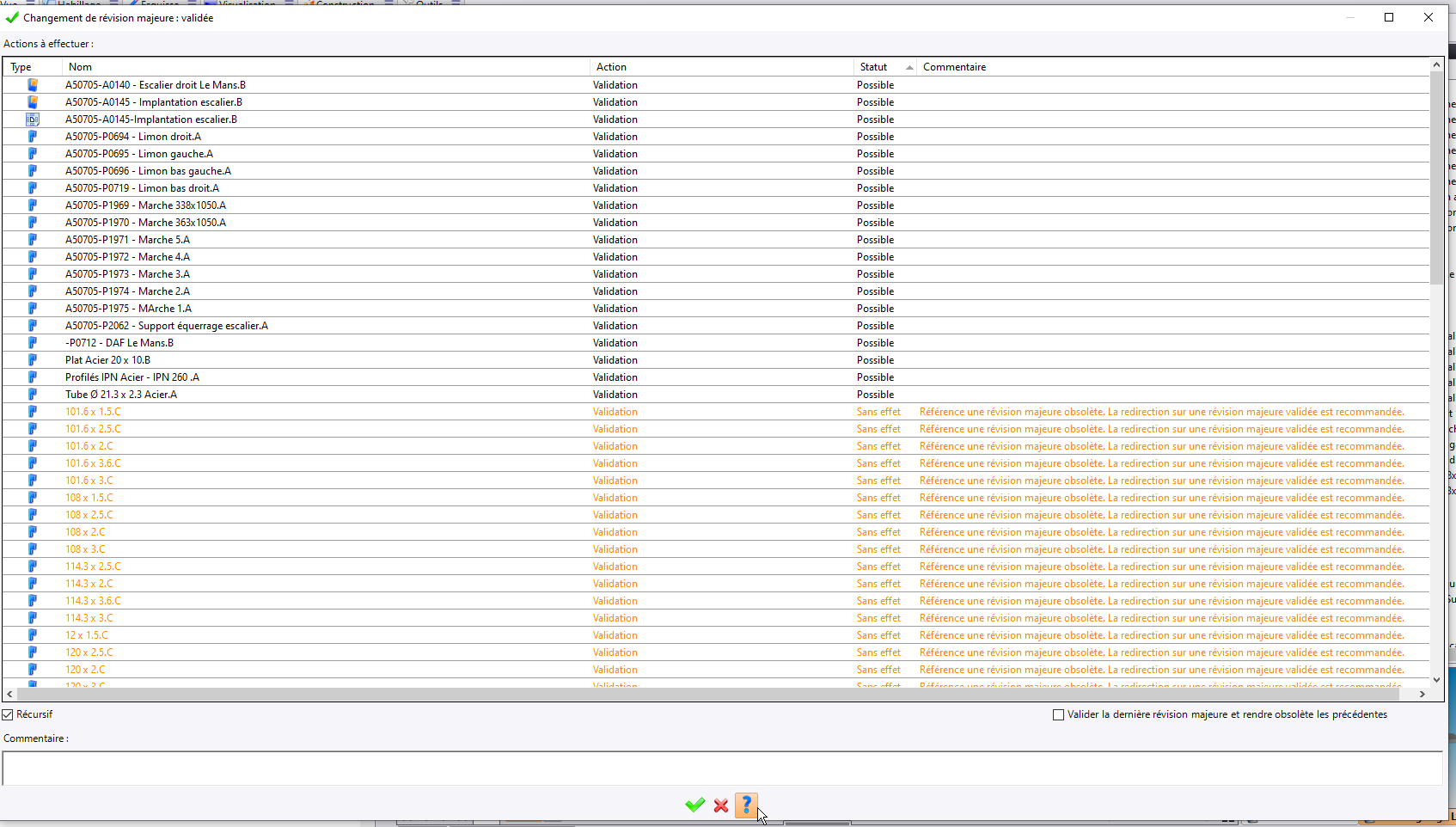Viewport: 1456px width, 827px height.
Task: Sort by the Nom column header
Action: tap(326, 67)
